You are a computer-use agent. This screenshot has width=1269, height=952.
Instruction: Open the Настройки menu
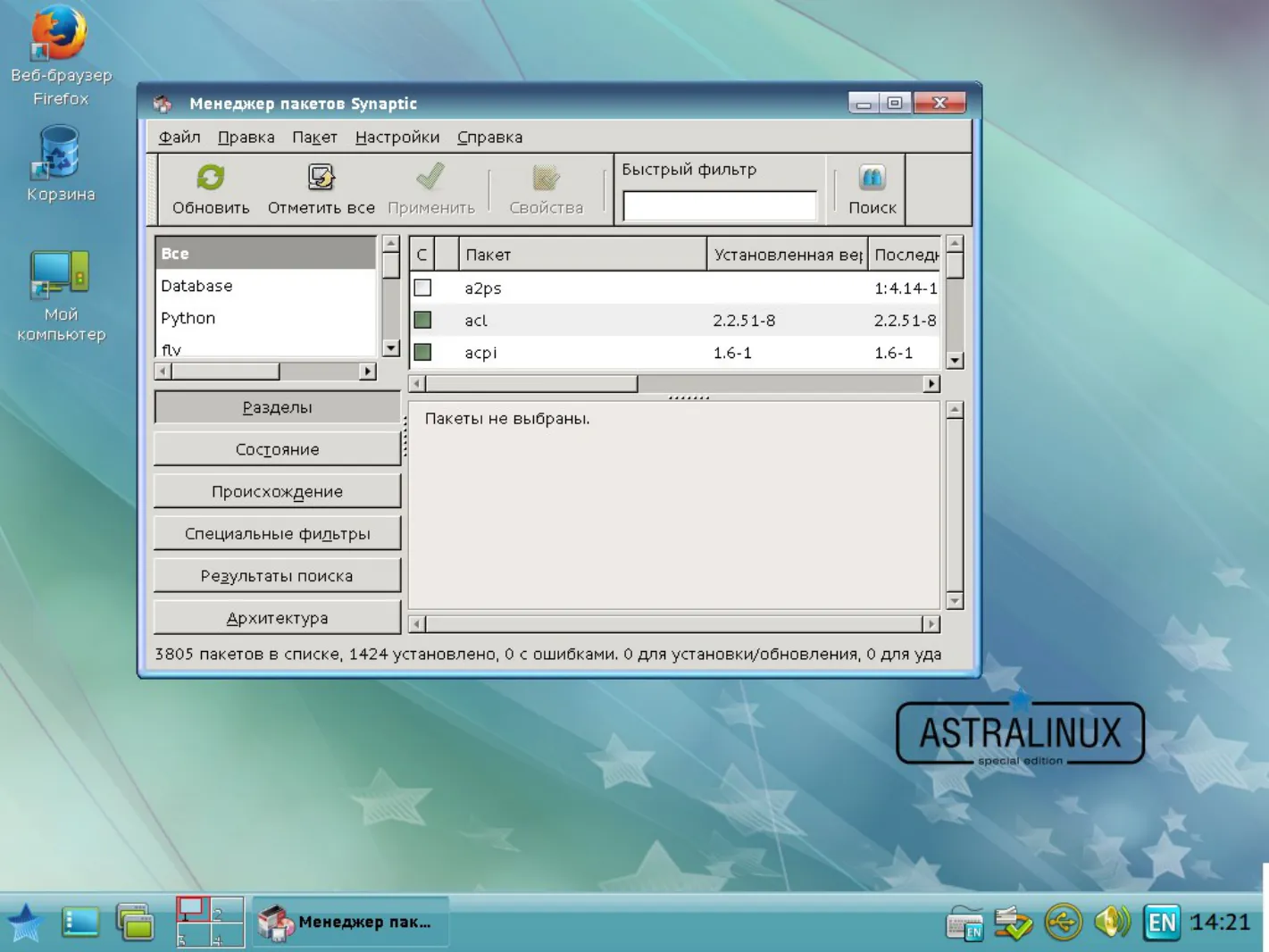pyautogui.click(x=397, y=137)
